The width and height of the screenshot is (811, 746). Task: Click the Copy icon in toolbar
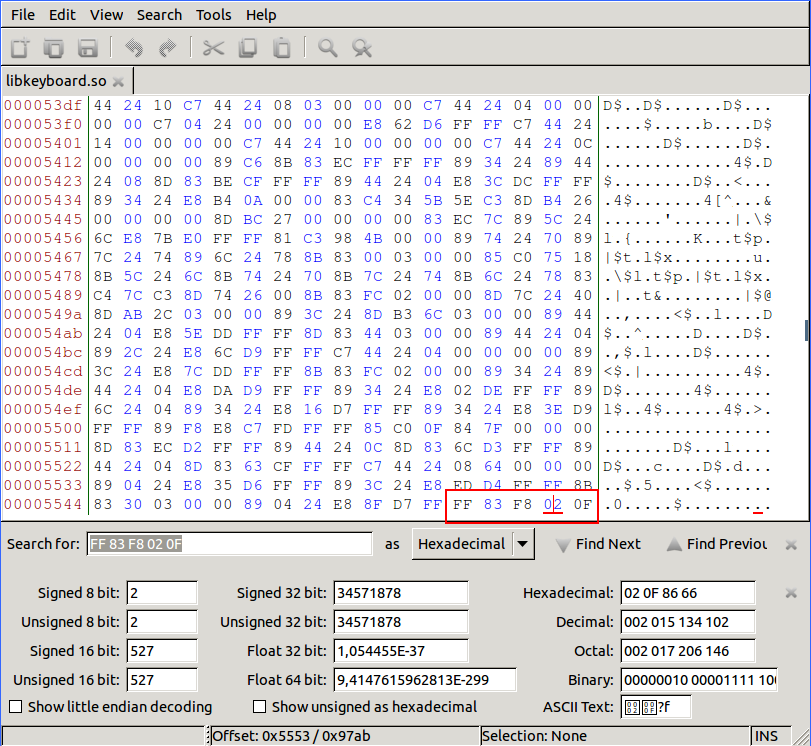point(248,47)
